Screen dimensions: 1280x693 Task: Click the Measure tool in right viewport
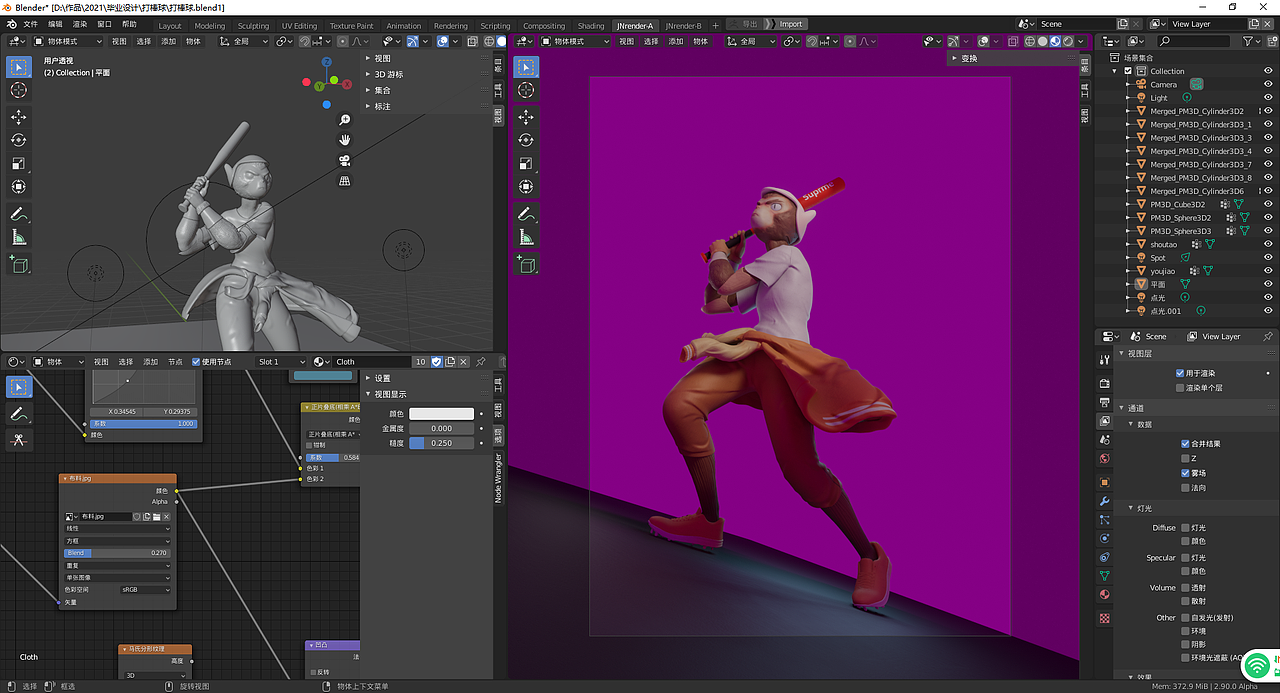point(526,237)
